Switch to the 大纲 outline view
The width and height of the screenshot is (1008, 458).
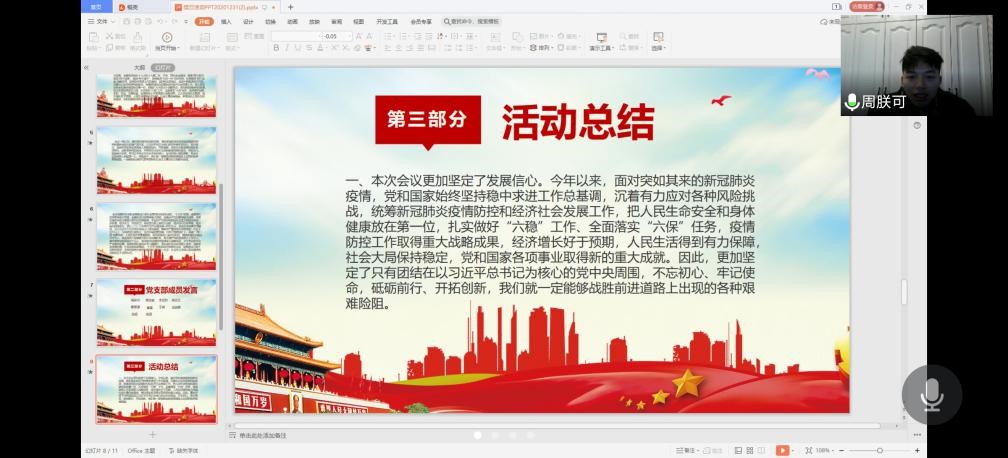(x=139, y=67)
